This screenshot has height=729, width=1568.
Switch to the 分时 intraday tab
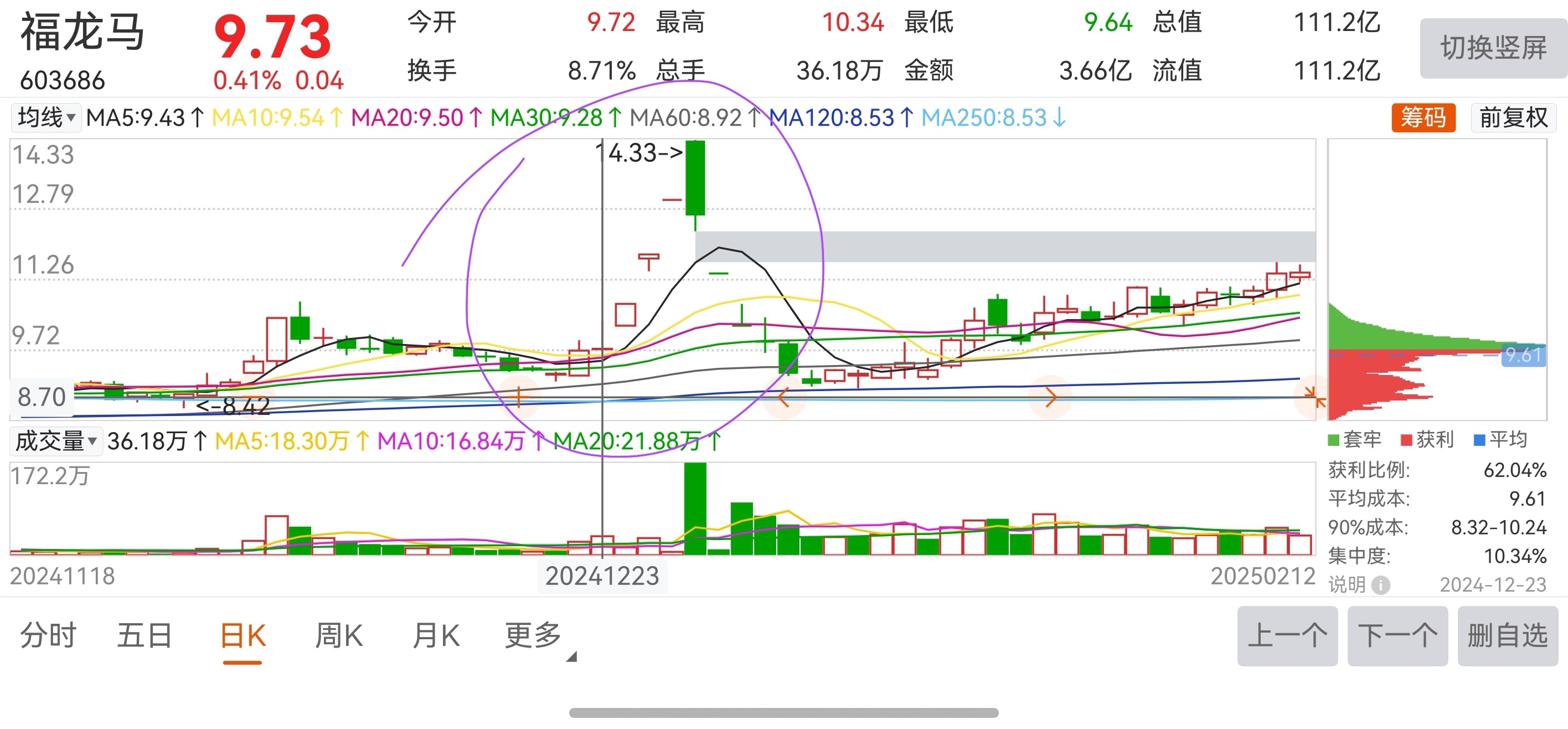(x=48, y=636)
